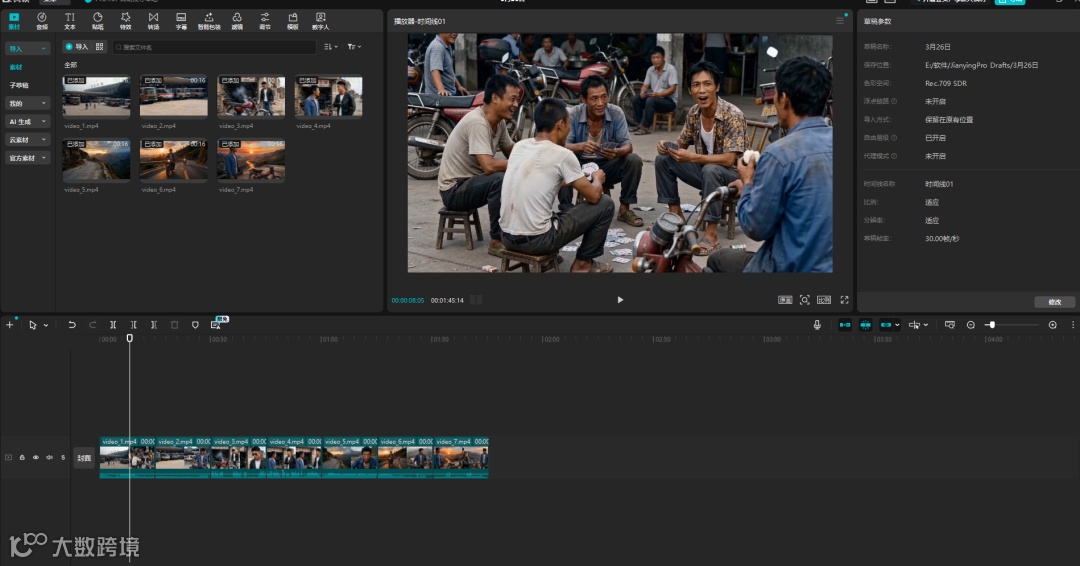Image resolution: width=1080 pixels, height=566 pixels.
Task: Open the selection tool dropdown arrow
Action: pyautogui.click(x=46, y=325)
